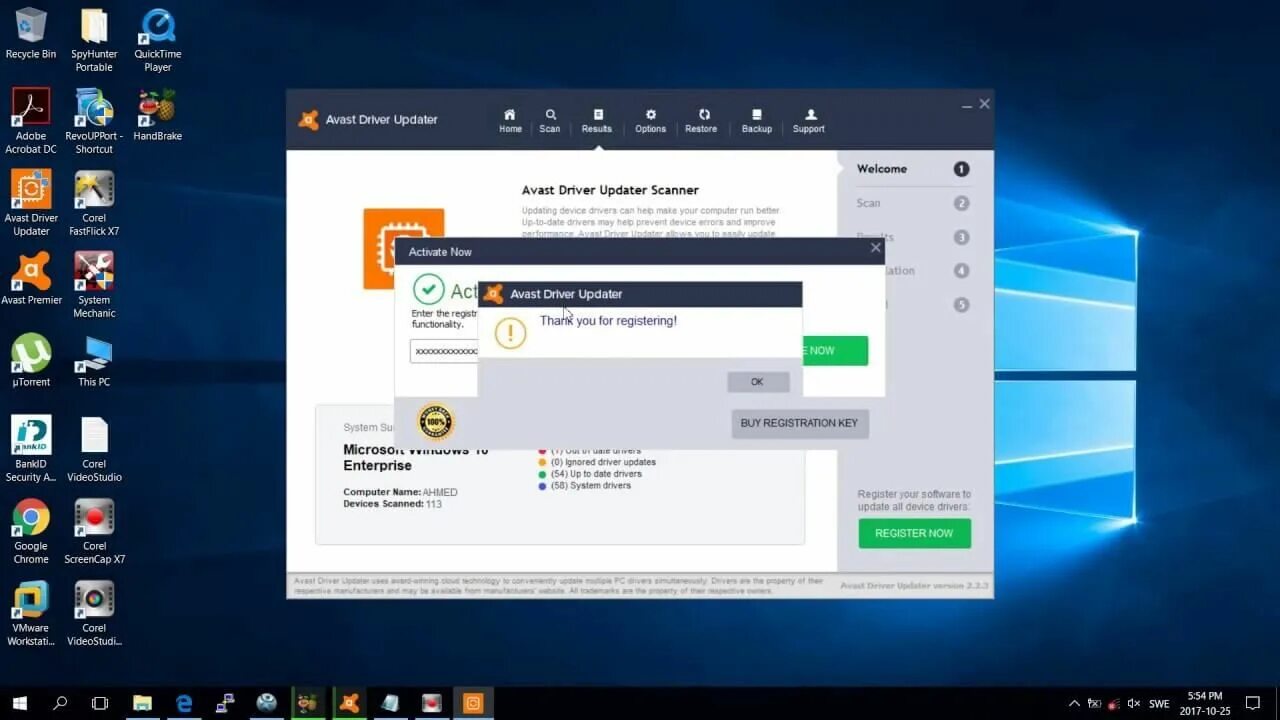Open the Scan toolbar item
This screenshot has width=1280, height=720.
pyautogui.click(x=550, y=121)
